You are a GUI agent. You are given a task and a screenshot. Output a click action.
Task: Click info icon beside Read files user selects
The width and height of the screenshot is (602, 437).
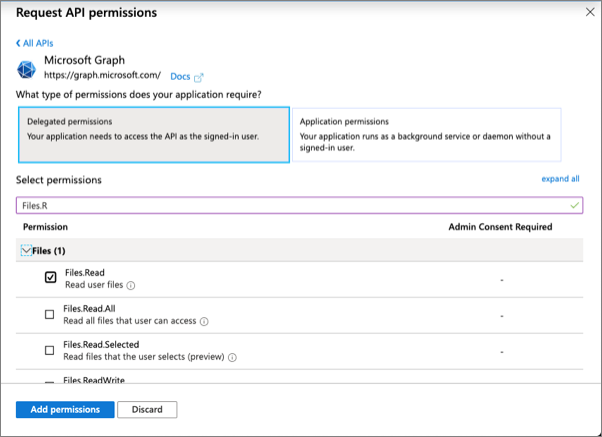(232, 358)
